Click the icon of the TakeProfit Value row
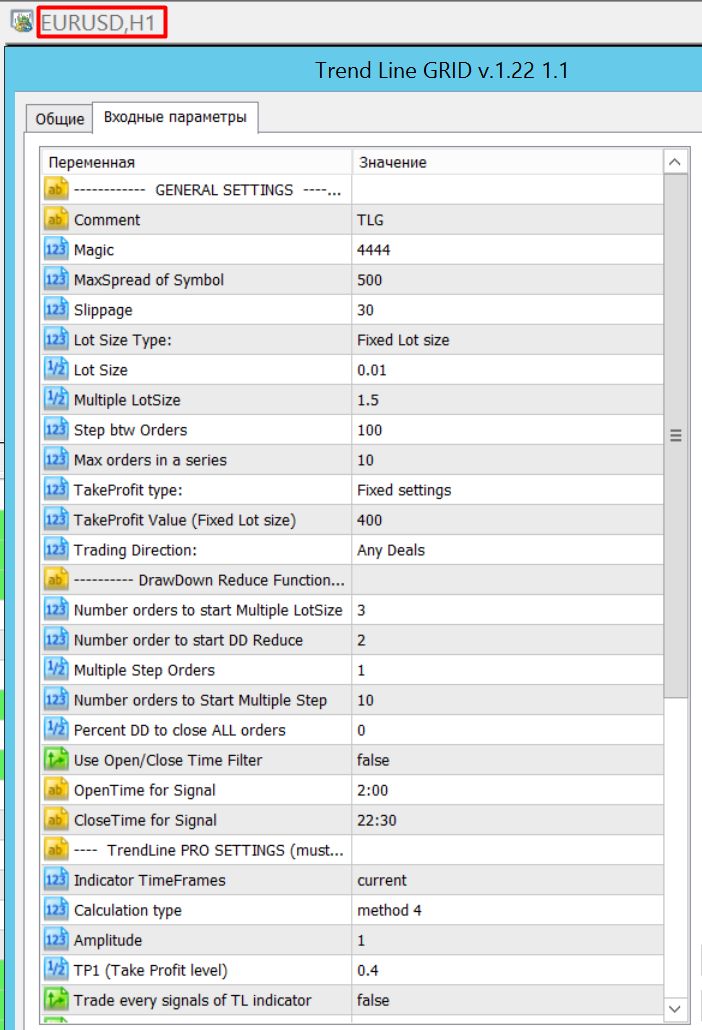The image size is (702, 1030). point(56,520)
